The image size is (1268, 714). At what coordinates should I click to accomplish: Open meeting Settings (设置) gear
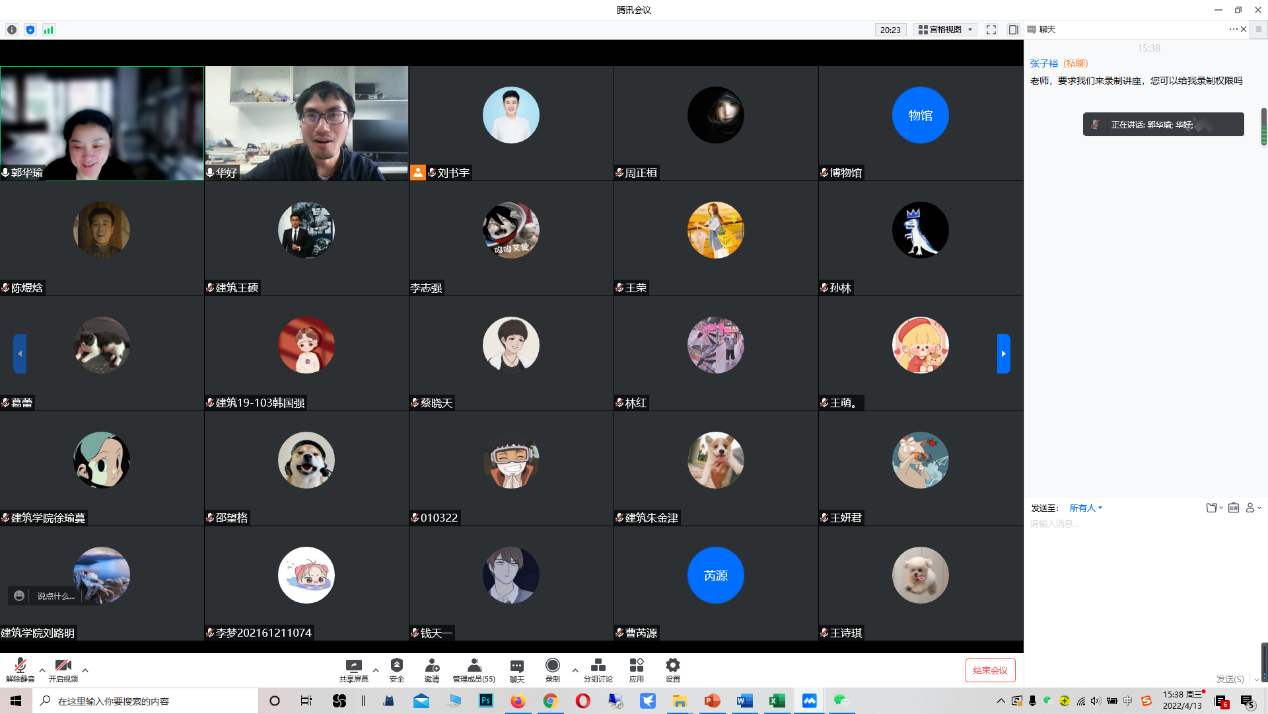673,669
